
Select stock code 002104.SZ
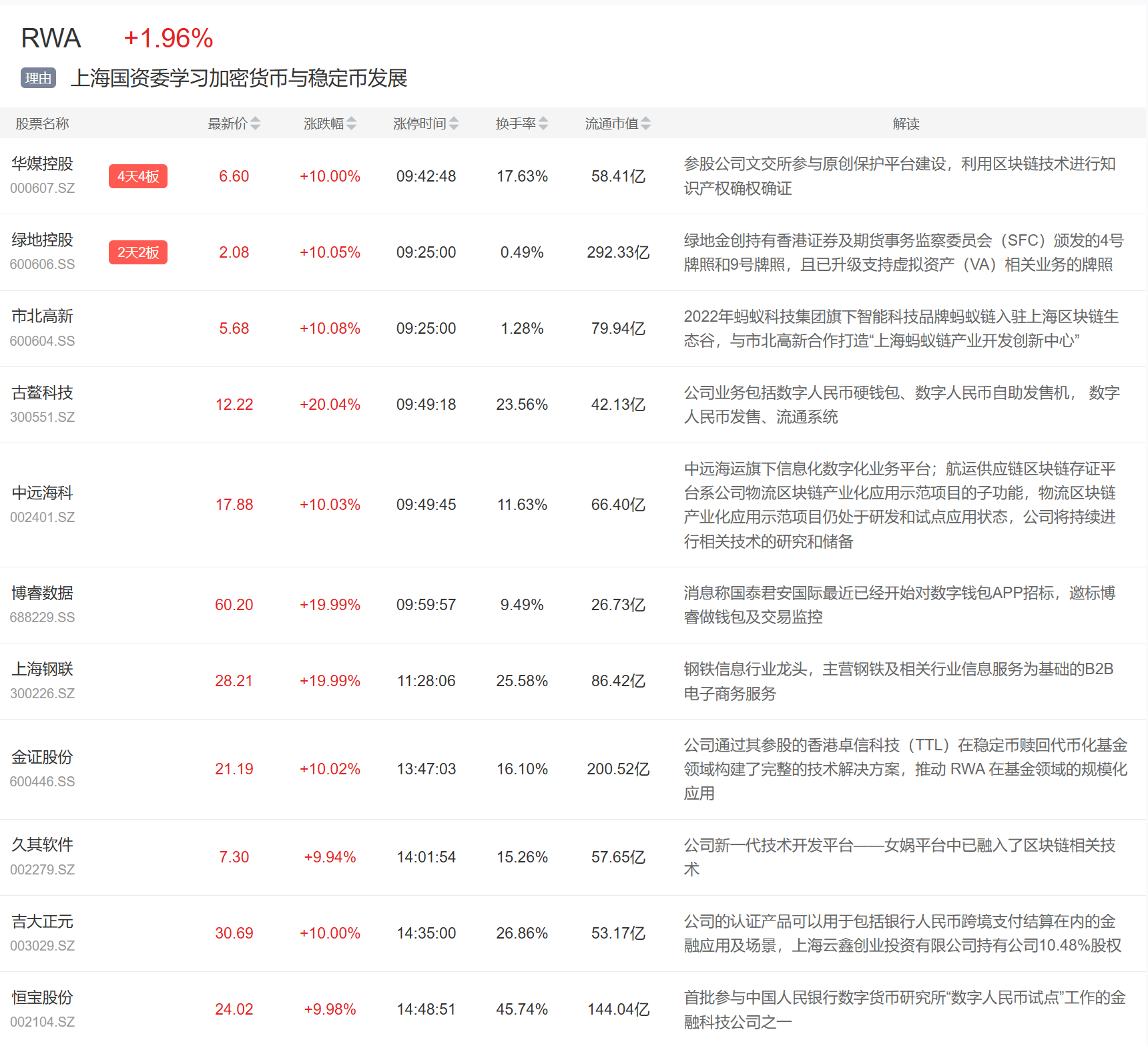[x=42, y=1022]
